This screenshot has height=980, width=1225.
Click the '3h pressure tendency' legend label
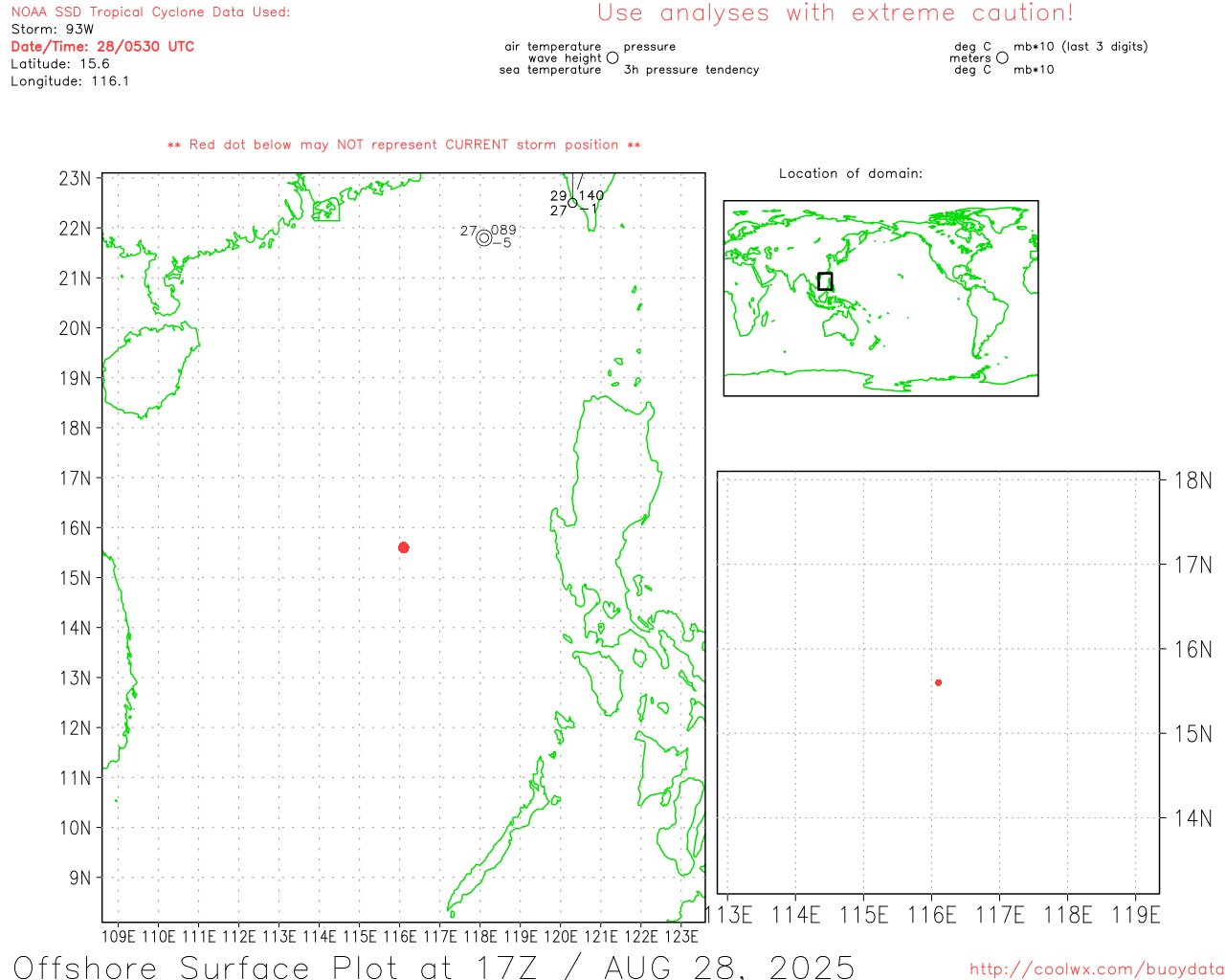point(691,69)
